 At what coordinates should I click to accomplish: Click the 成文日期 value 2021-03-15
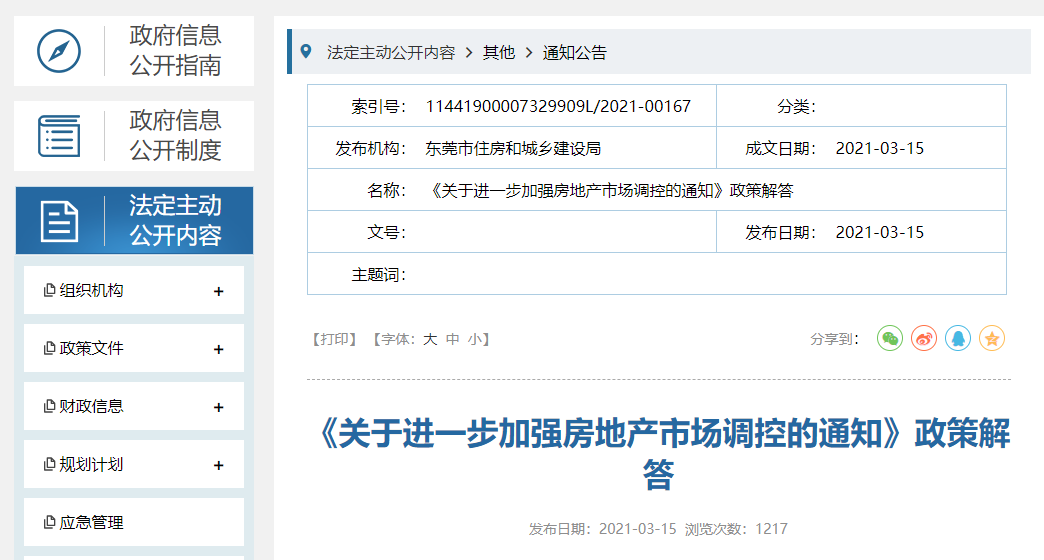point(880,148)
